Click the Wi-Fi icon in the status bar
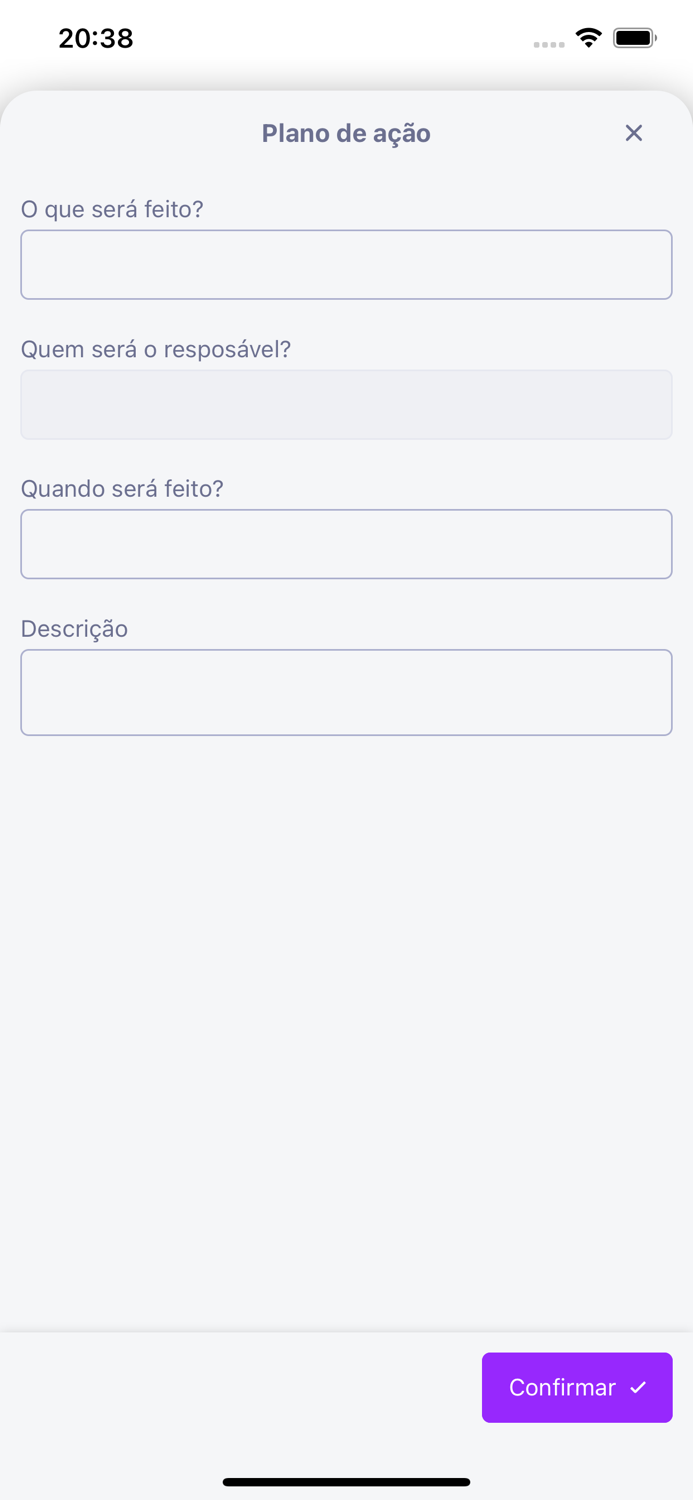This screenshot has width=693, height=1500. (589, 37)
